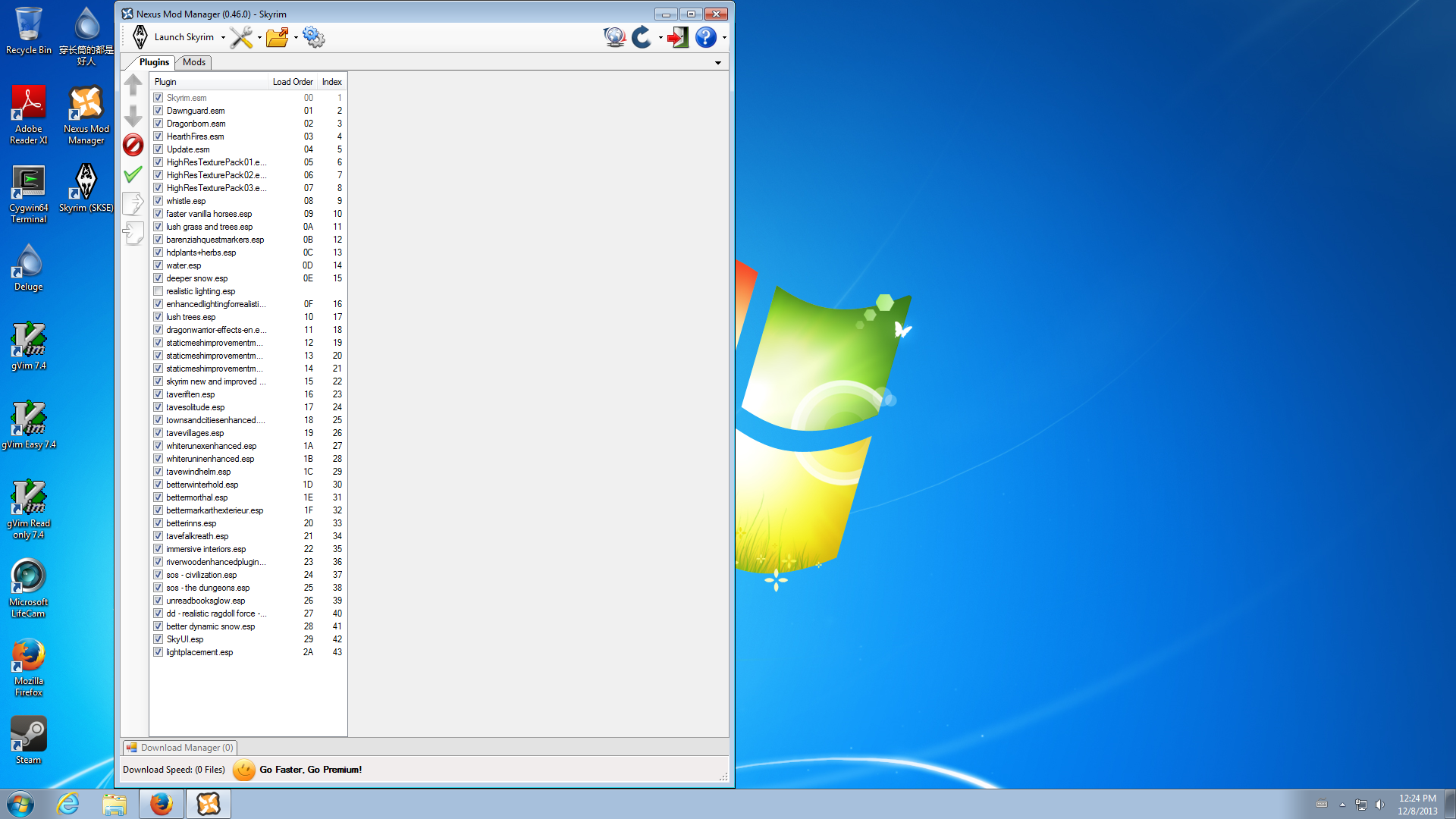Viewport: 1456px width, 819px height.
Task: Open the Help question mark icon
Action: (x=706, y=36)
